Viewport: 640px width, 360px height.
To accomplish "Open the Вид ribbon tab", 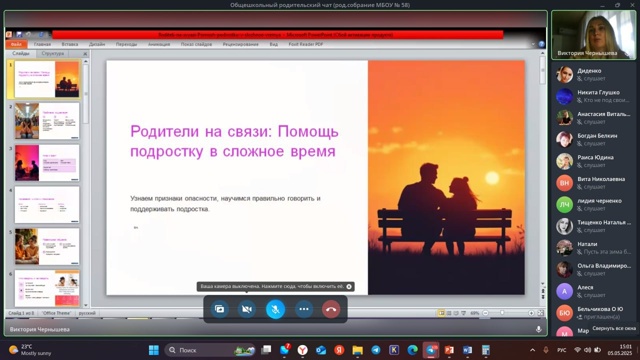I will click(x=273, y=44).
